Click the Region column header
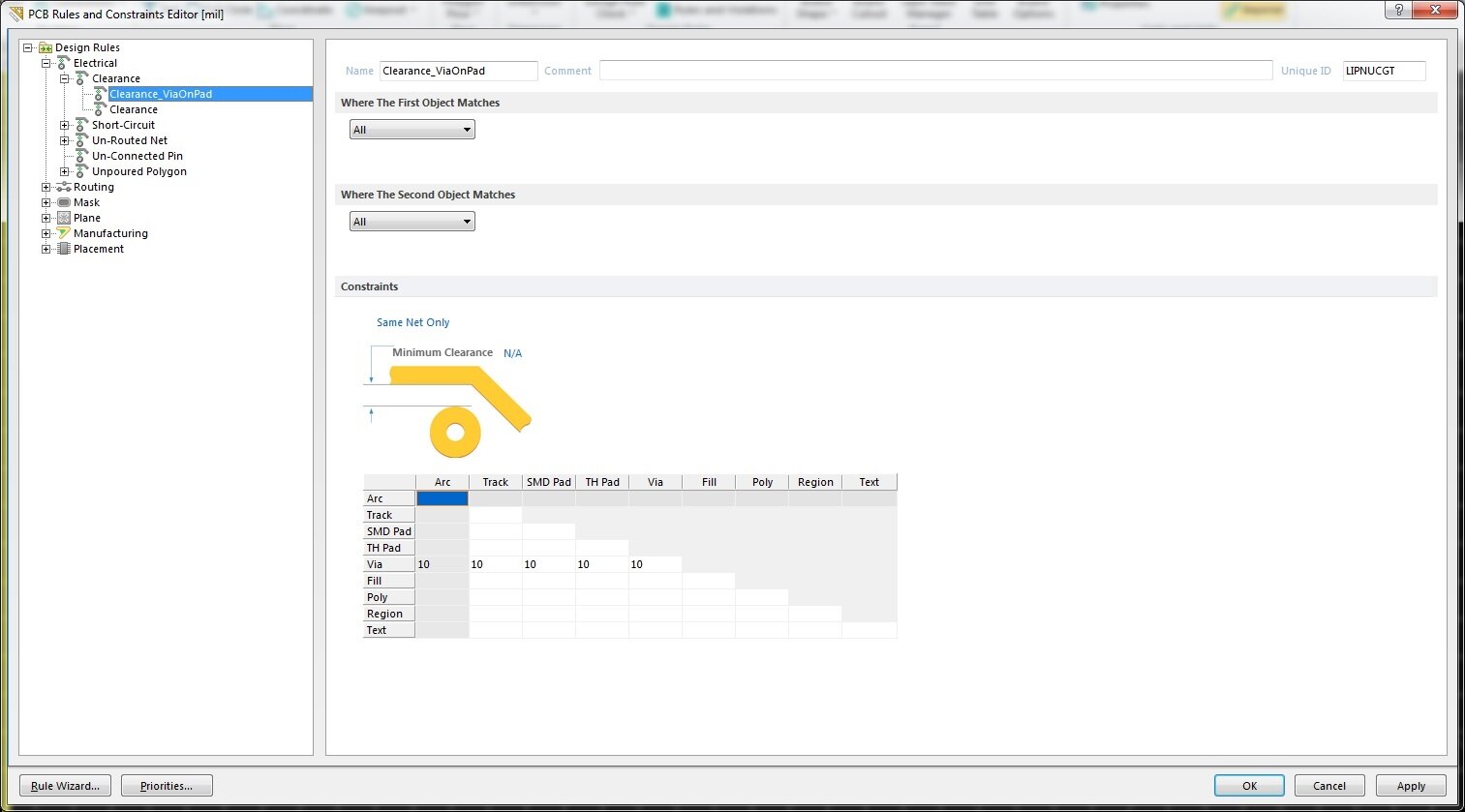 click(815, 482)
